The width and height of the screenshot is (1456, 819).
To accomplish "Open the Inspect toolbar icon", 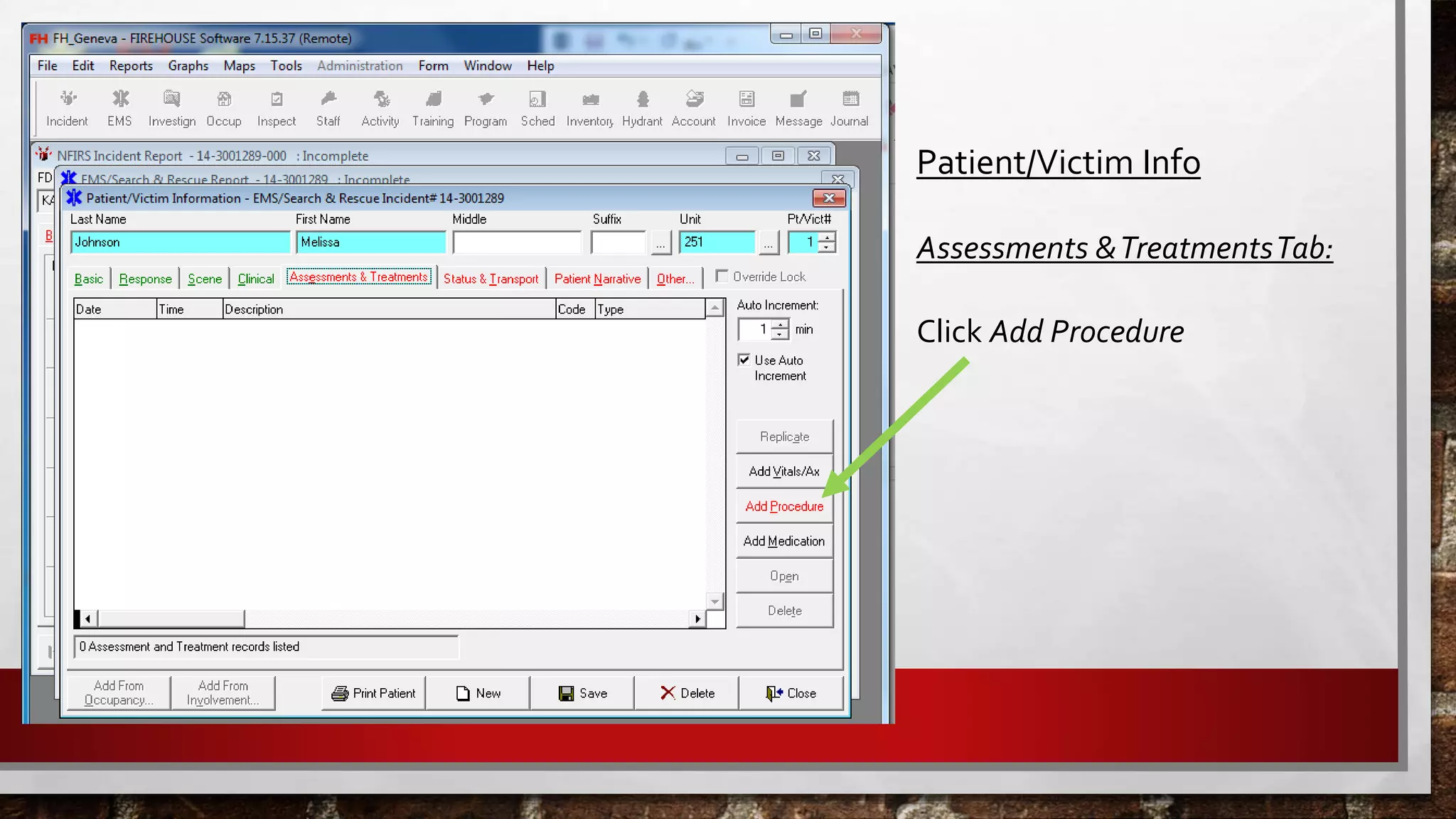I will 277,108.
